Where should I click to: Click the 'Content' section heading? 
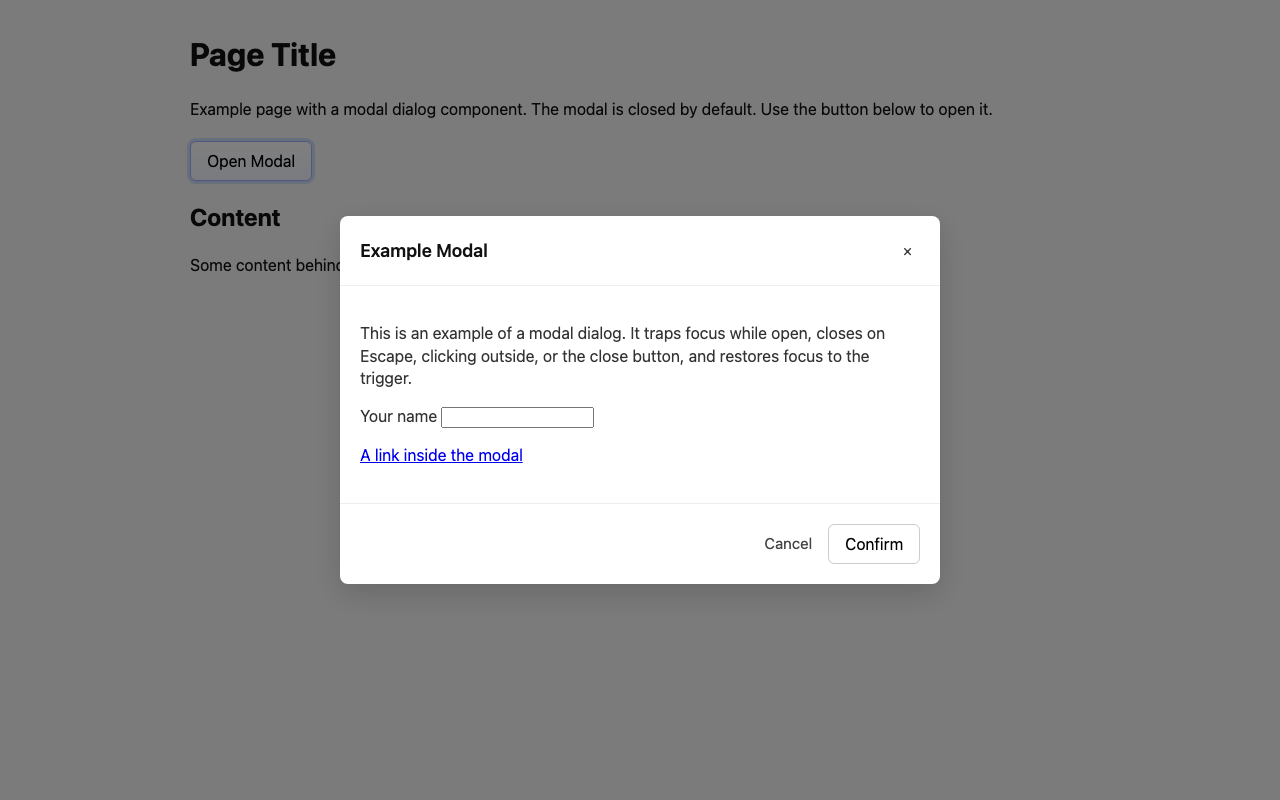click(235, 217)
